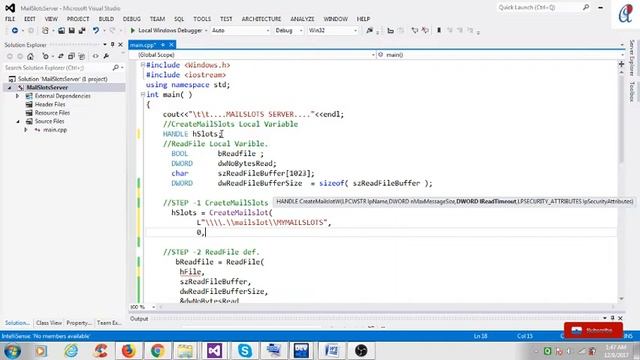The width and height of the screenshot is (640, 360).
Task: Click the Navigate Backward toolbar arrow
Action: (x=15, y=31)
